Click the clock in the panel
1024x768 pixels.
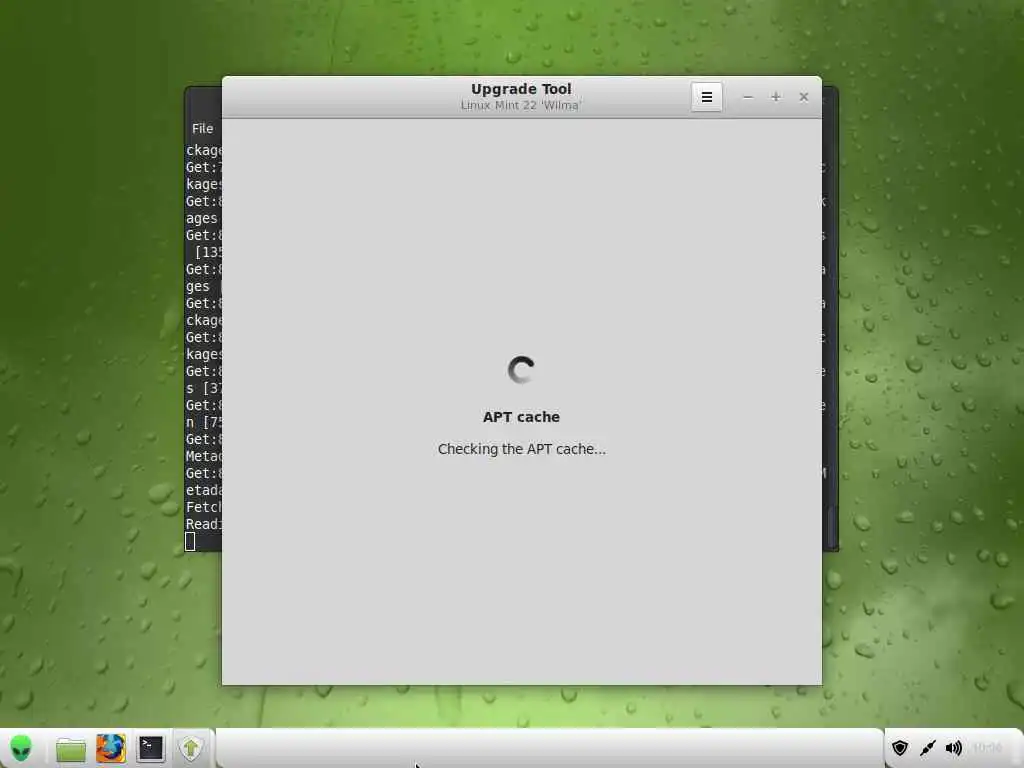987,748
